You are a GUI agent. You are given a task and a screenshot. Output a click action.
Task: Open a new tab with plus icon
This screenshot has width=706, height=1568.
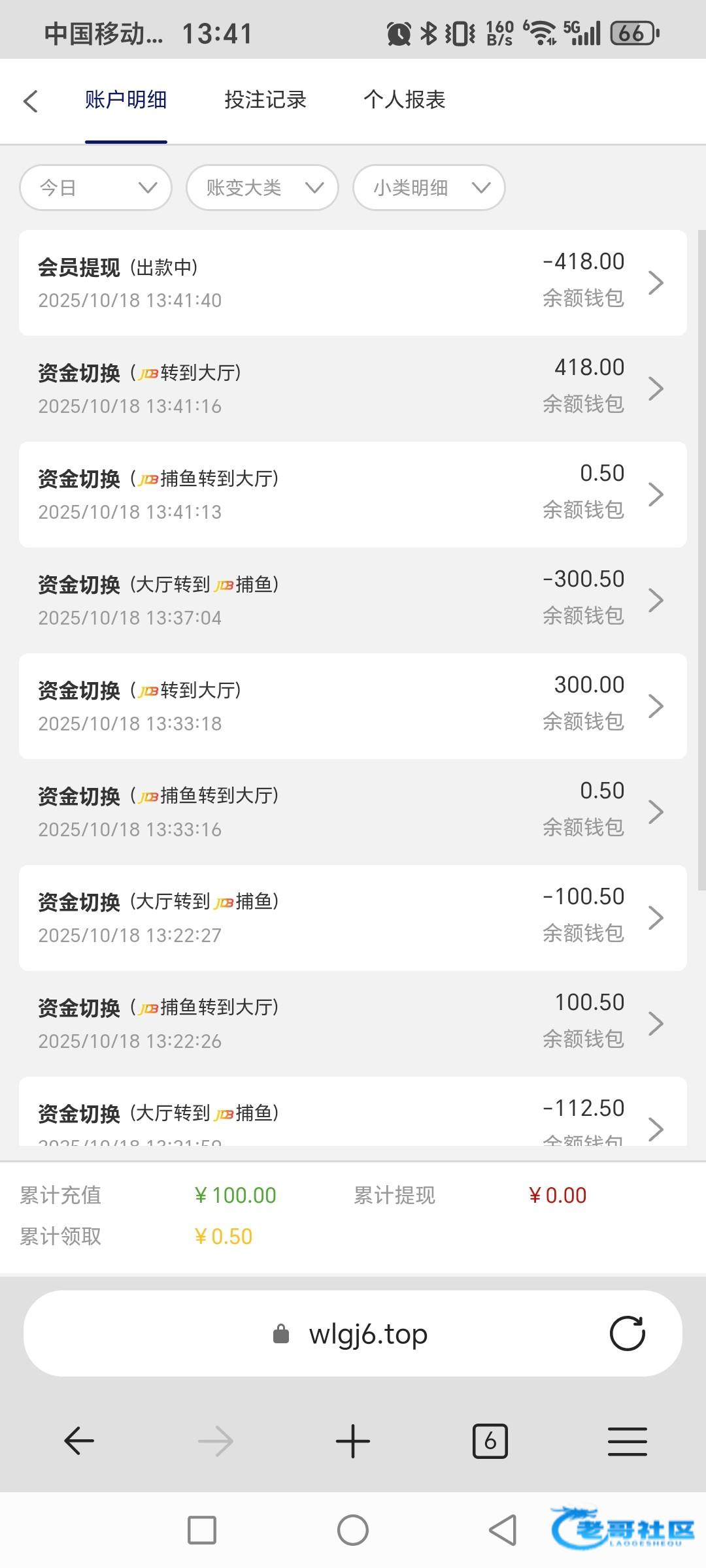click(x=353, y=1441)
